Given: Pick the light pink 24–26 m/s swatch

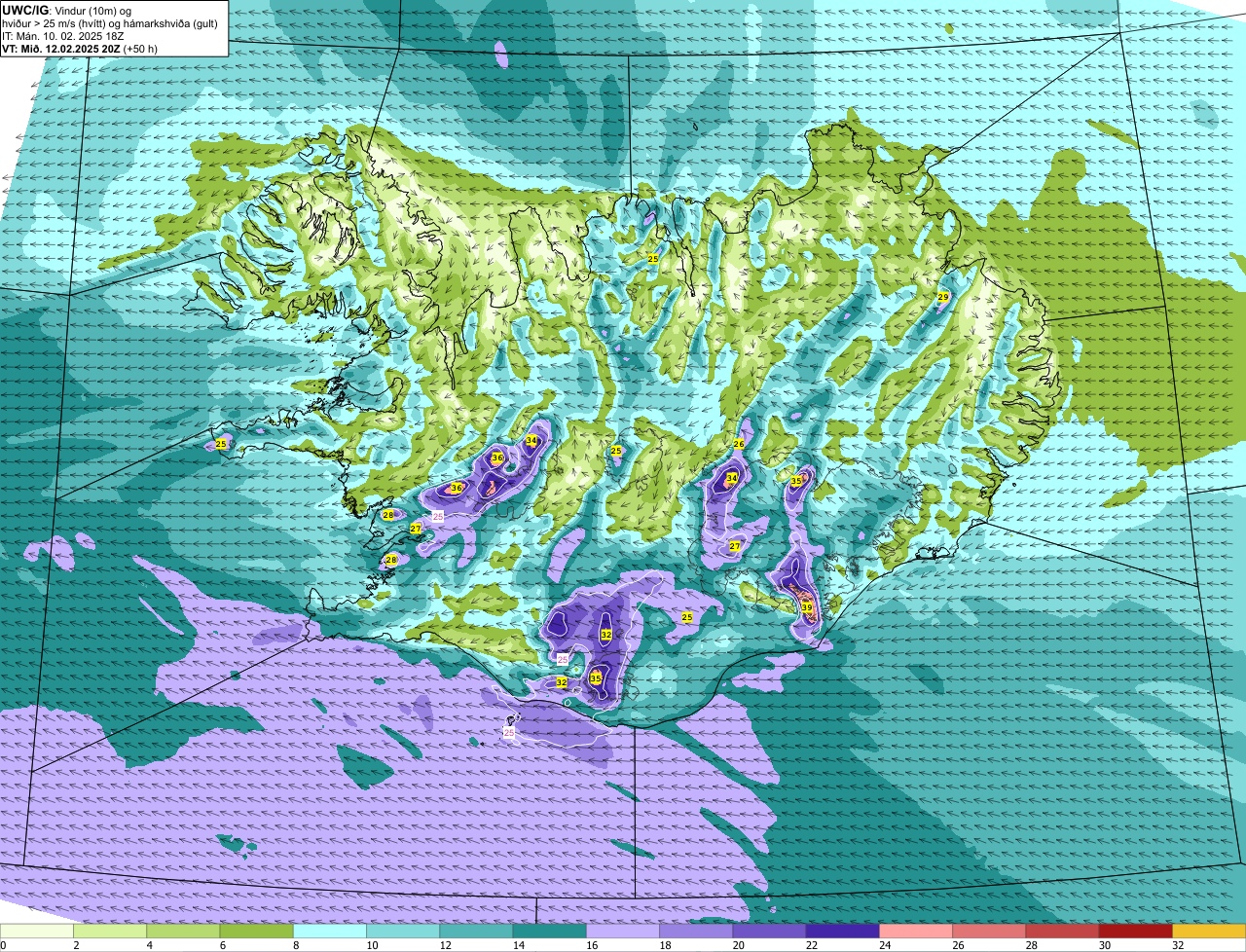Looking at the screenshot, I should pos(916,931).
